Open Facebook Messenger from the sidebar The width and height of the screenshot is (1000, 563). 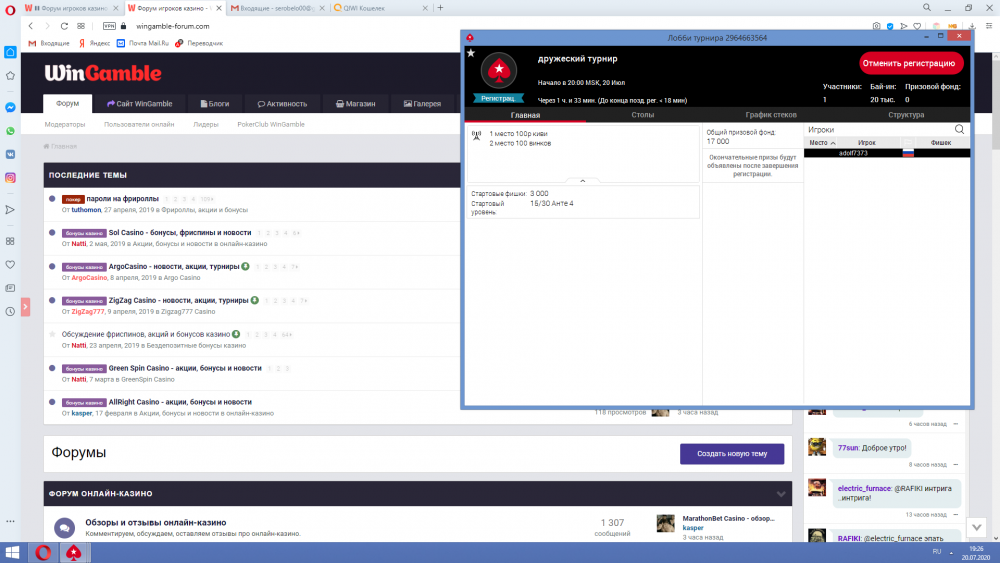(x=10, y=107)
